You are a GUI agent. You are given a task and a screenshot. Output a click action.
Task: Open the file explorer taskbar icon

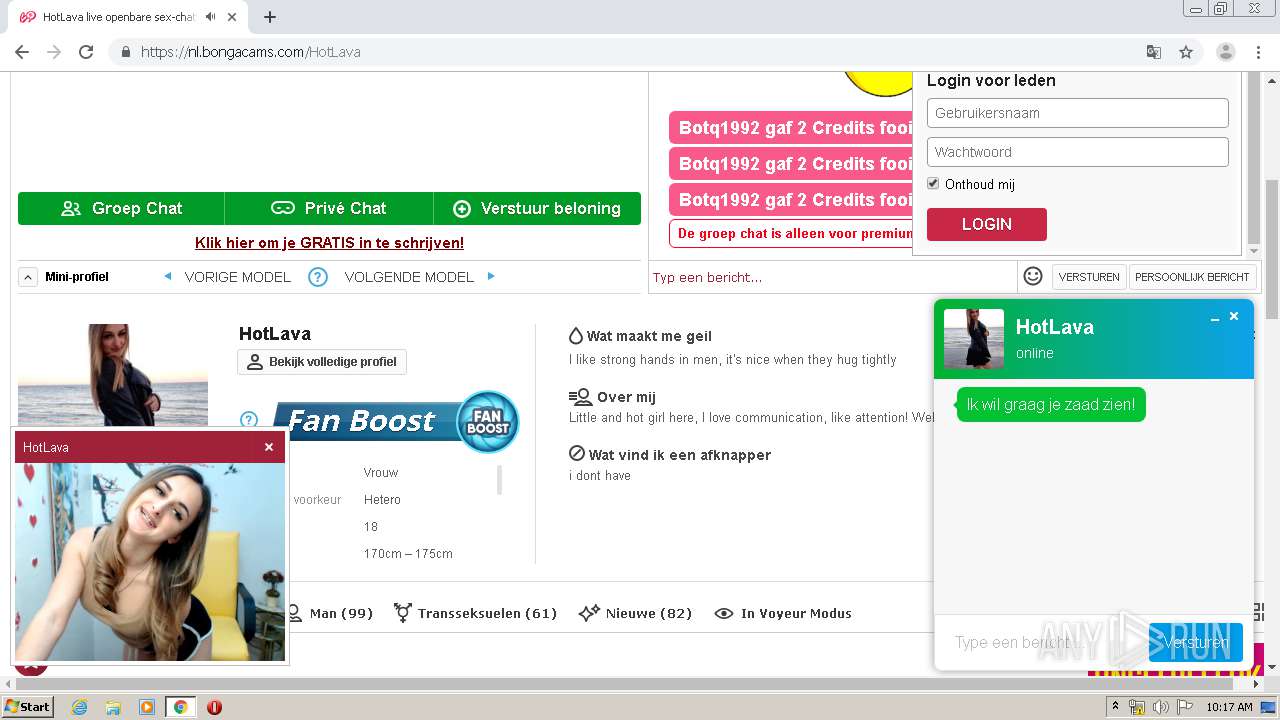tap(113, 707)
